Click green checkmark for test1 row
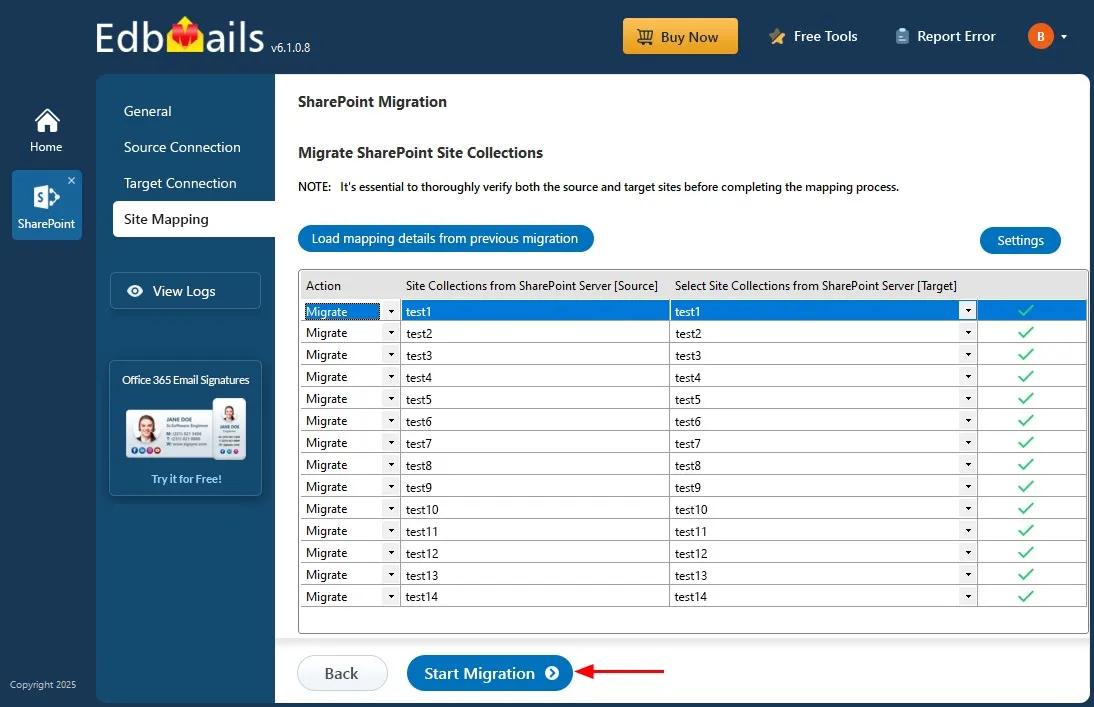1094x707 pixels. point(1025,311)
